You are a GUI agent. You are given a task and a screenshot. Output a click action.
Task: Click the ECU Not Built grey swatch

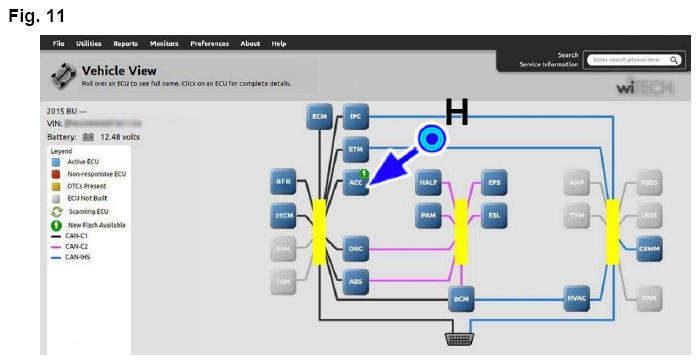(56, 198)
